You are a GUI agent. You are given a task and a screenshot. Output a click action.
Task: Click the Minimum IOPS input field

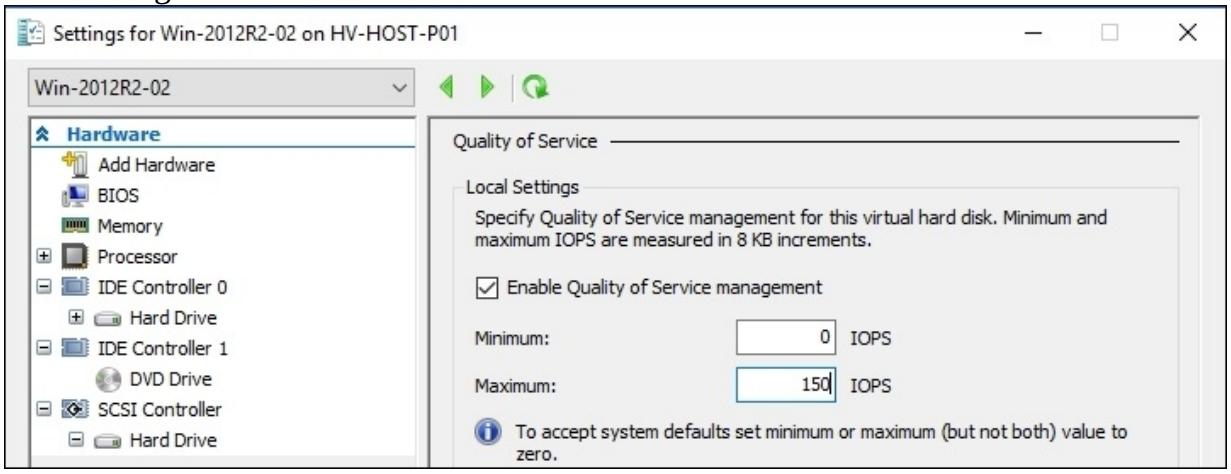click(788, 339)
